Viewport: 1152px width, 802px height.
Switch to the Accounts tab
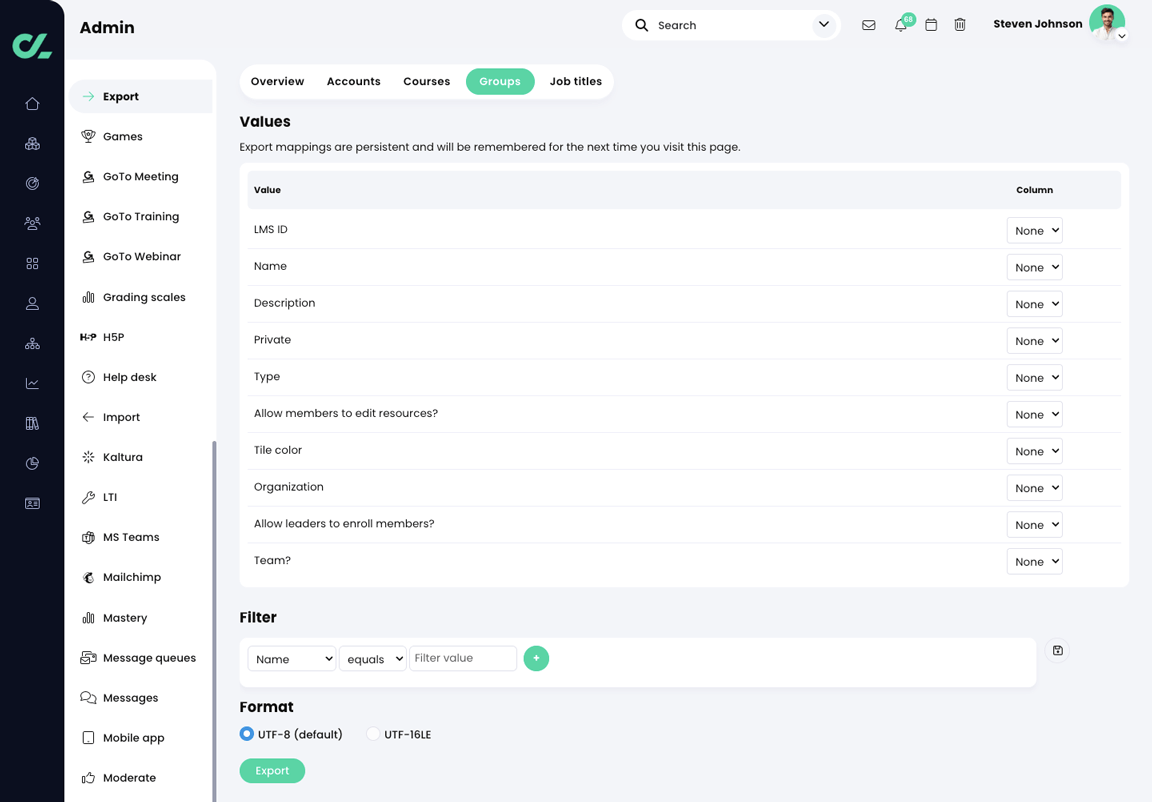click(353, 81)
